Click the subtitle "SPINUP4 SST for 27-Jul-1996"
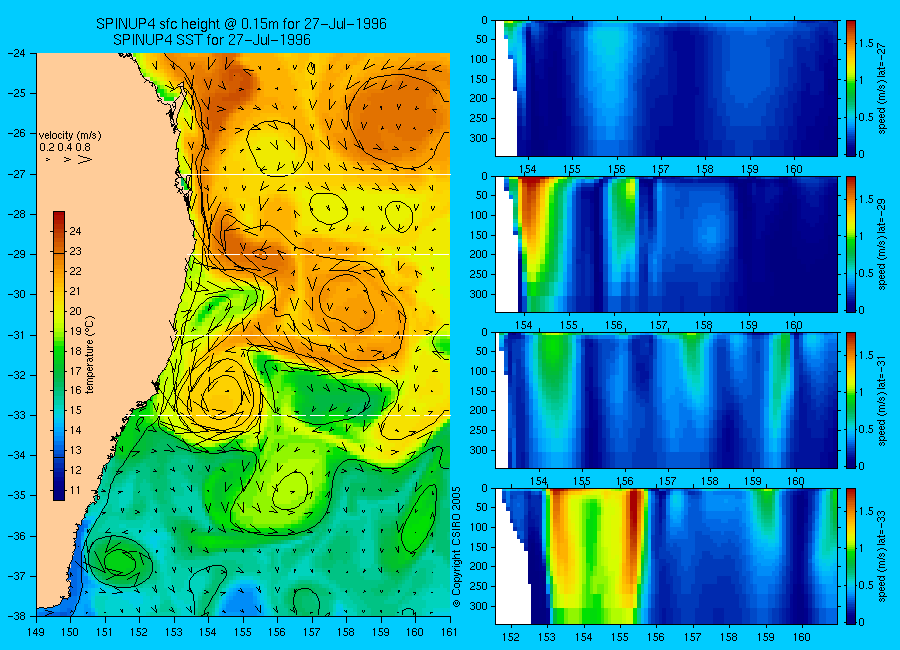 point(212,40)
